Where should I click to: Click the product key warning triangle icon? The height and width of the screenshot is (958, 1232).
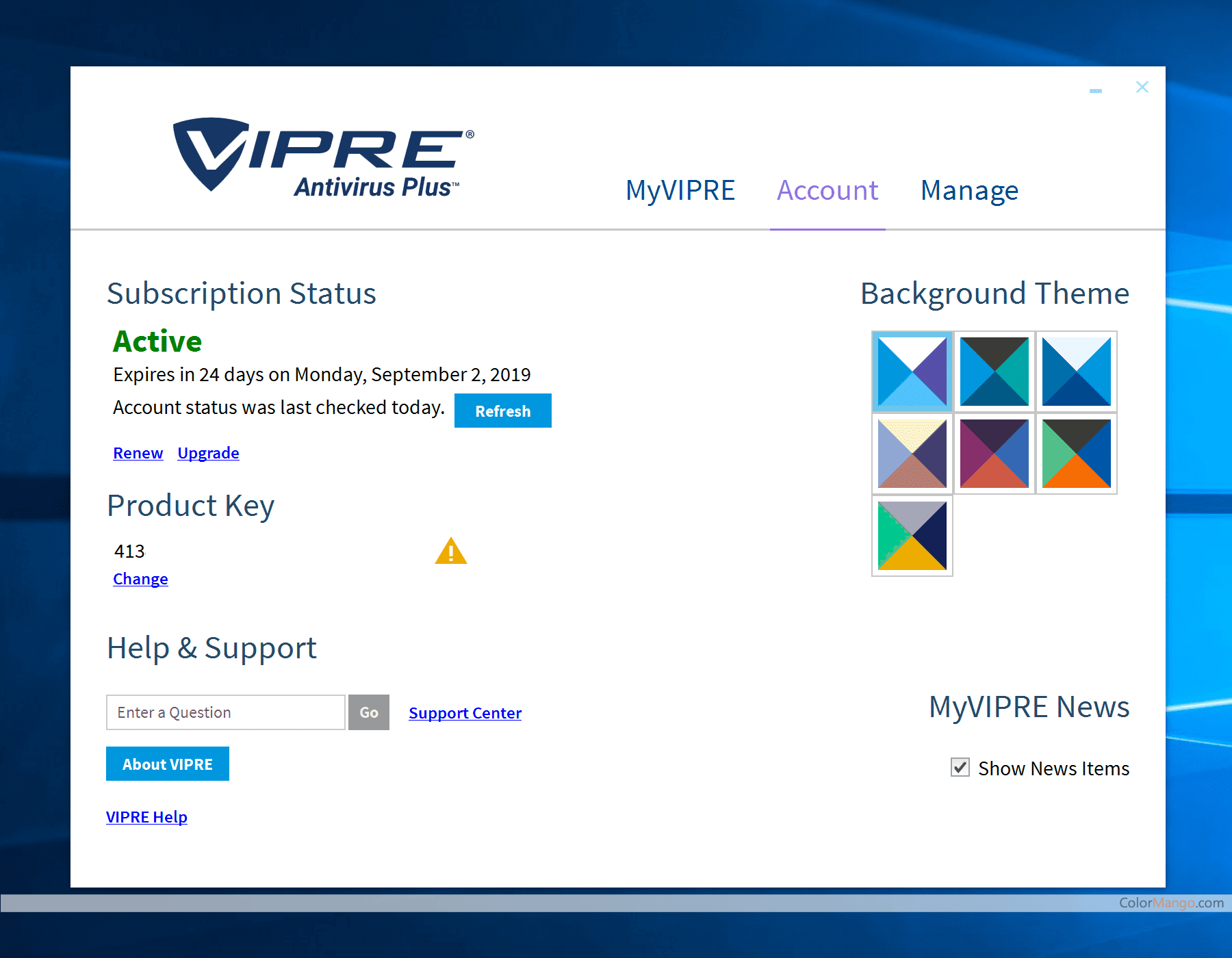point(450,552)
